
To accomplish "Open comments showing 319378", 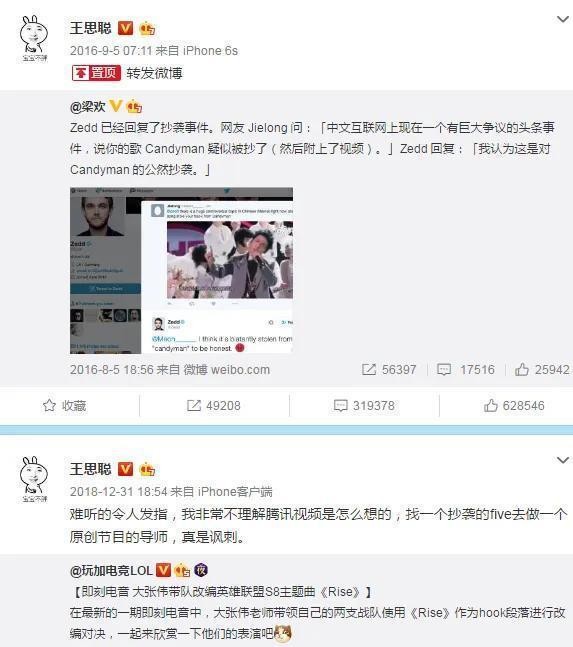I will point(364,406).
